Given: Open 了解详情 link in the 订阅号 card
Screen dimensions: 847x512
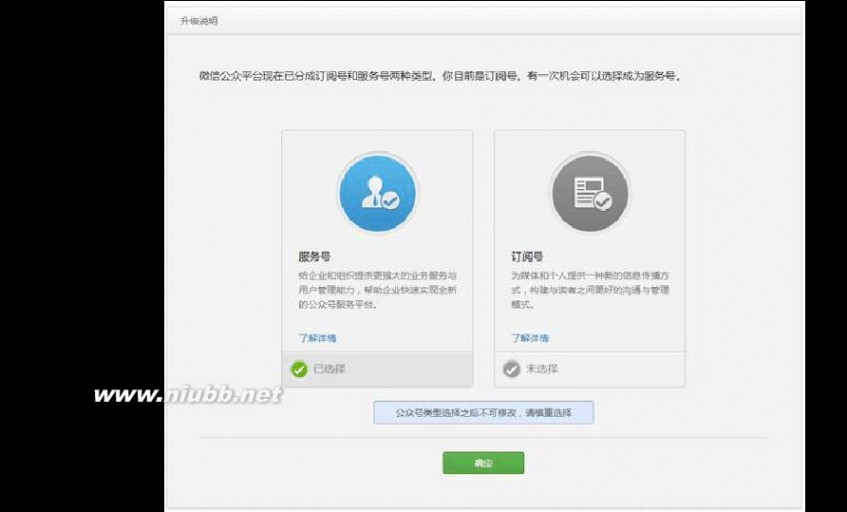Looking at the screenshot, I should pyautogui.click(x=530, y=338).
